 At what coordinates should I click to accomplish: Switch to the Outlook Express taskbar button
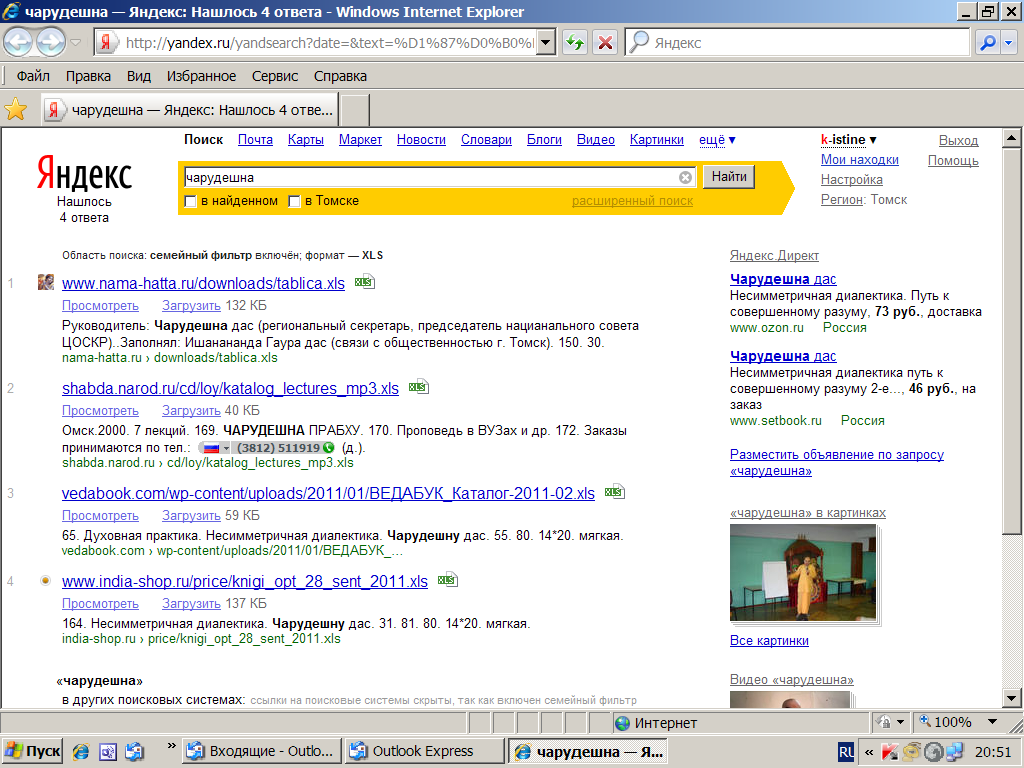[424, 752]
